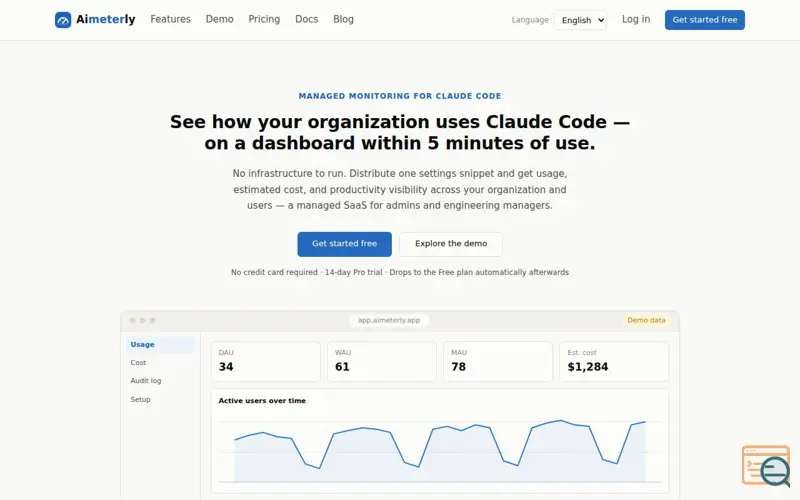
Task: Select Usage in demo sidebar
Action: 160,344
